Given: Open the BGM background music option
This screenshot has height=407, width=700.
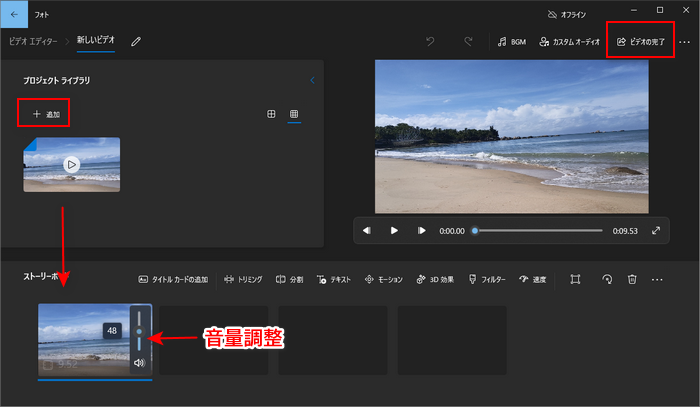Looking at the screenshot, I should coord(511,42).
